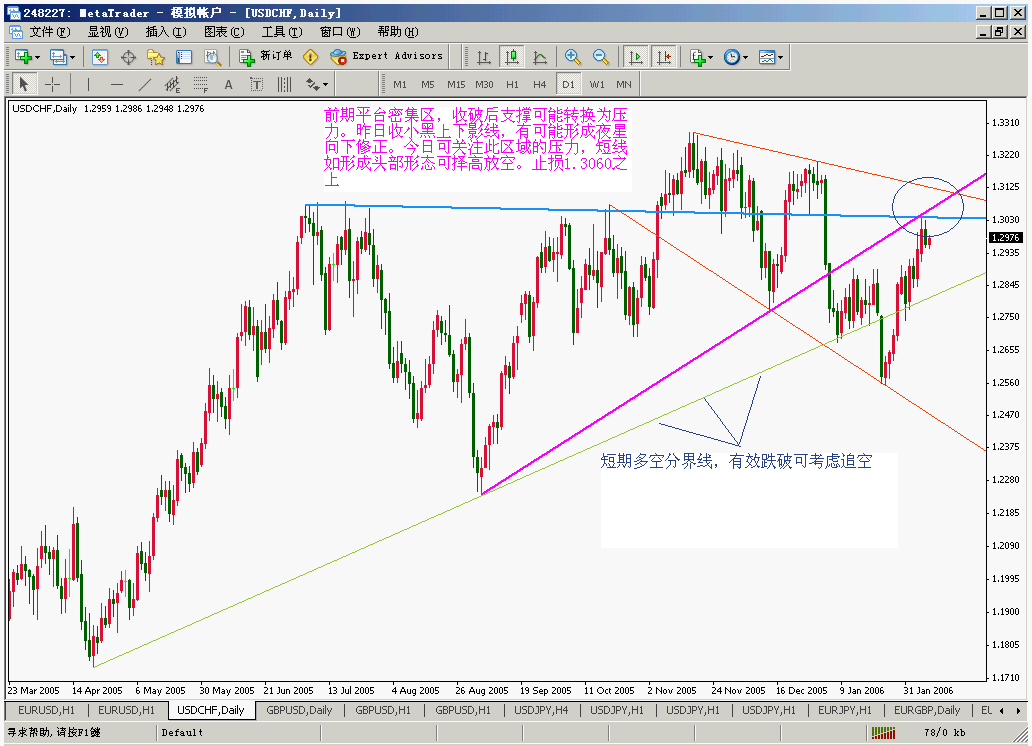The width and height of the screenshot is (1032, 746).
Task: Open the Market Watch window icon
Action: 100,57
